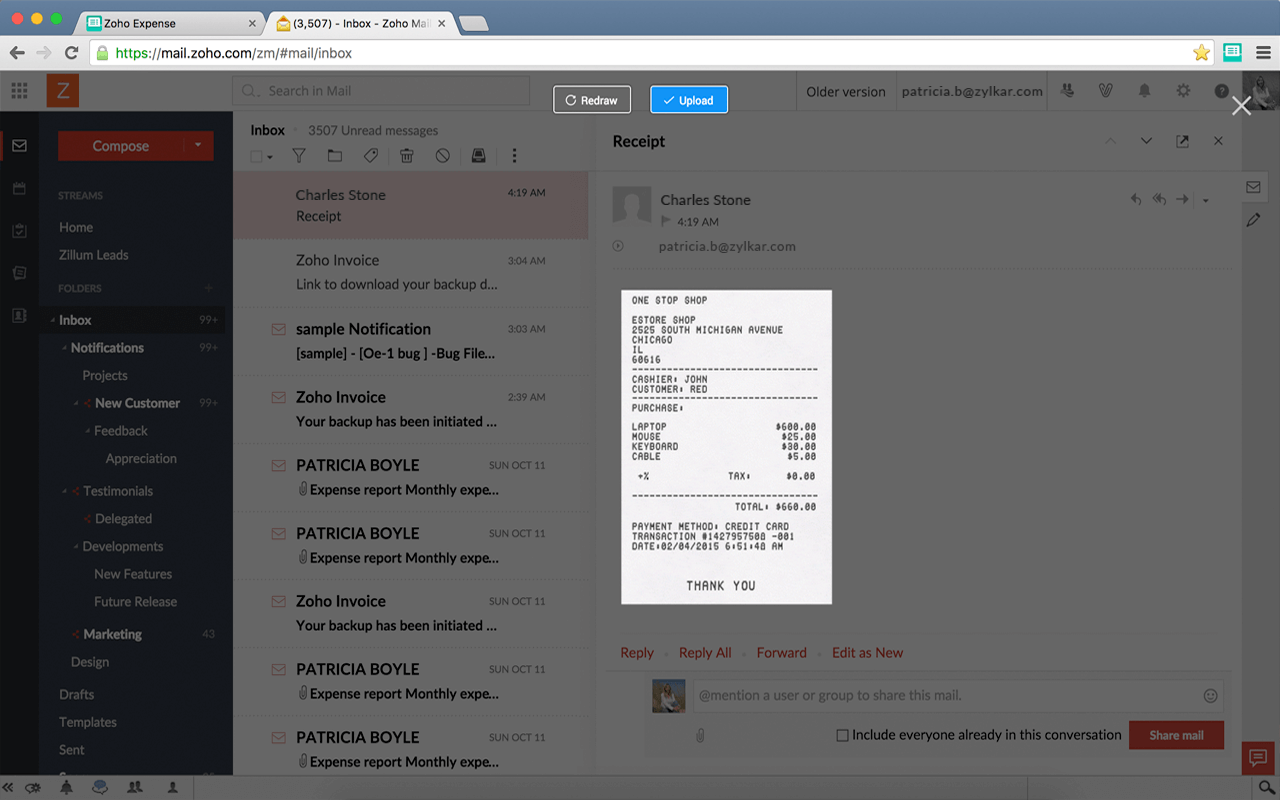Open Older version from the top bar
This screenshot has width=1280, height=800.
[845, 90]
